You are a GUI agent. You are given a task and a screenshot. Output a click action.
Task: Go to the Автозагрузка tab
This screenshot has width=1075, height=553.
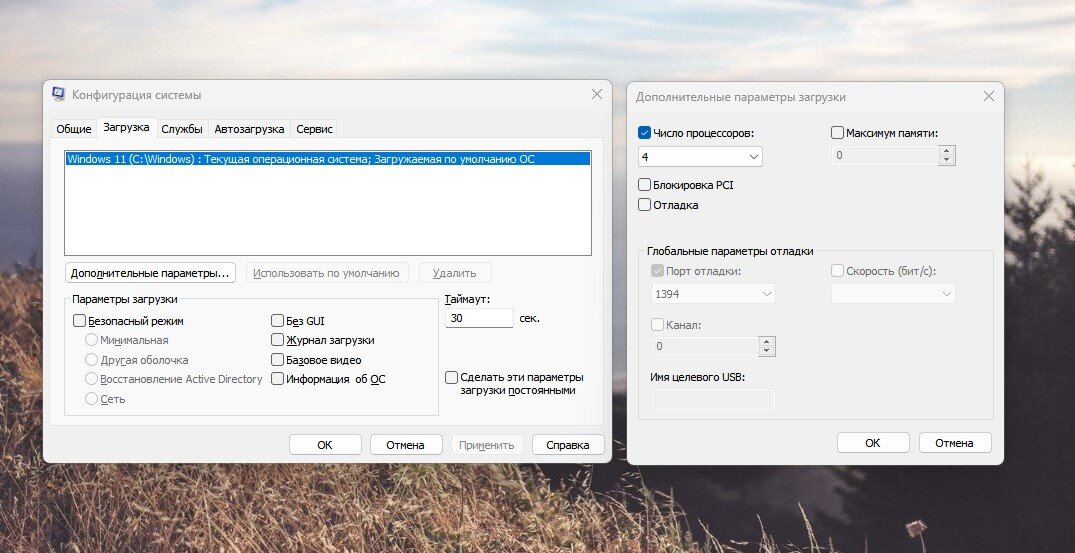coord(250,129)
